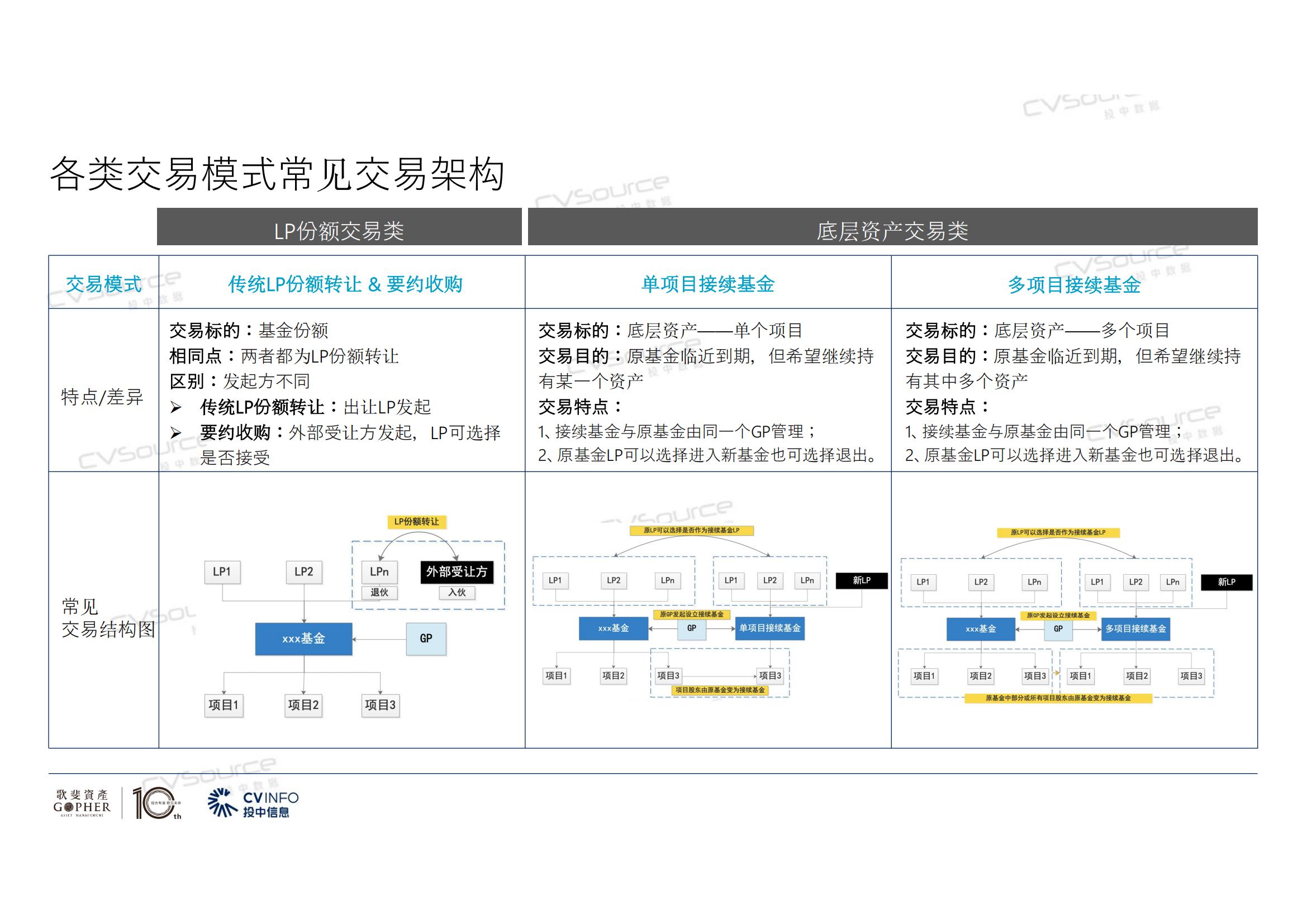Screen dimensions: 1307x924
Task: Click the 退伙 label under LPn
Action: click(x=379, y=592)
